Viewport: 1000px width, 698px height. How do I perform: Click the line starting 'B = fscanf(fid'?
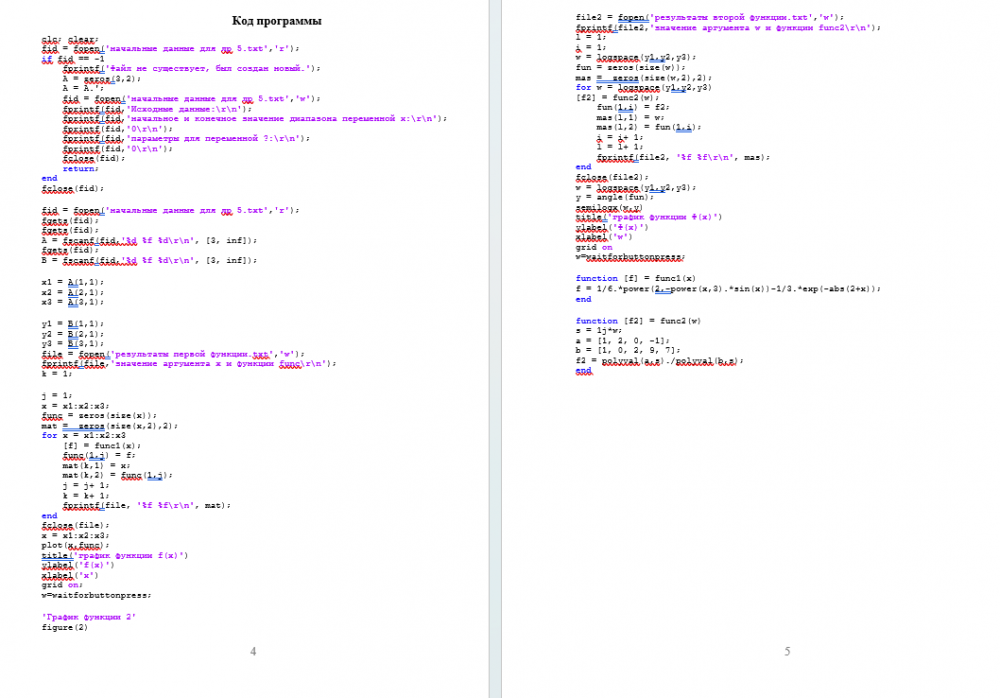pos(149,260)
